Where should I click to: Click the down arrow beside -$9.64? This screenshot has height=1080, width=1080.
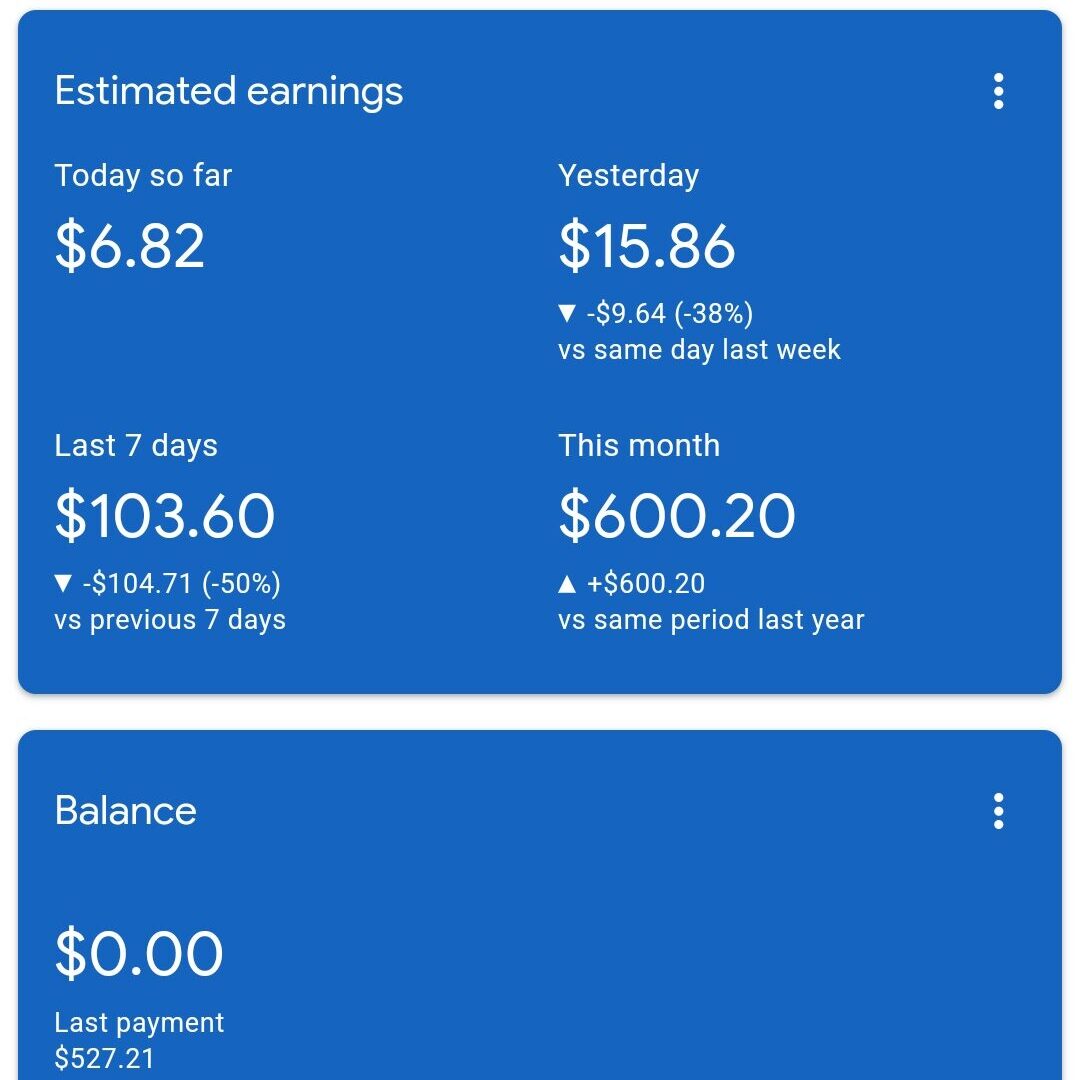(x=567, y=314)
